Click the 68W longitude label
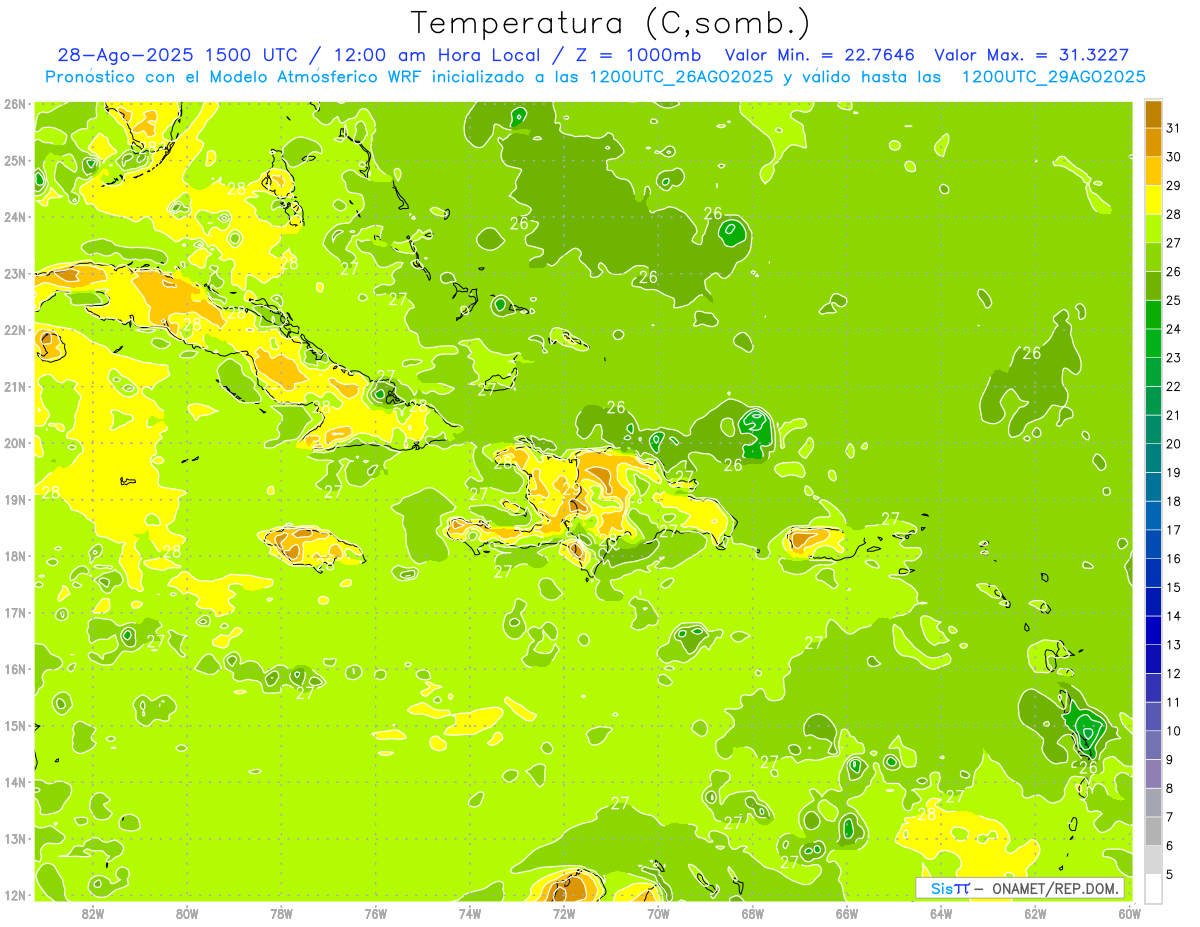The width and height of the screenshot is (1200, 927). 753,913
